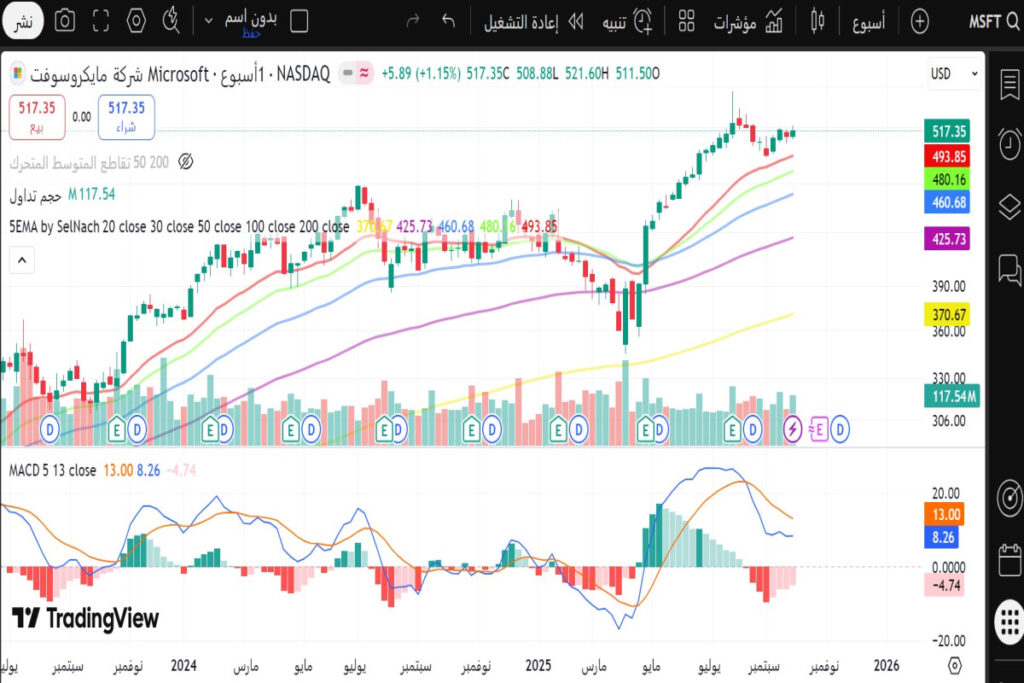Toggle the layout checkbox square in toolbar
Viewport: 1024px width, 683px height.
click(x=298, y=20)
